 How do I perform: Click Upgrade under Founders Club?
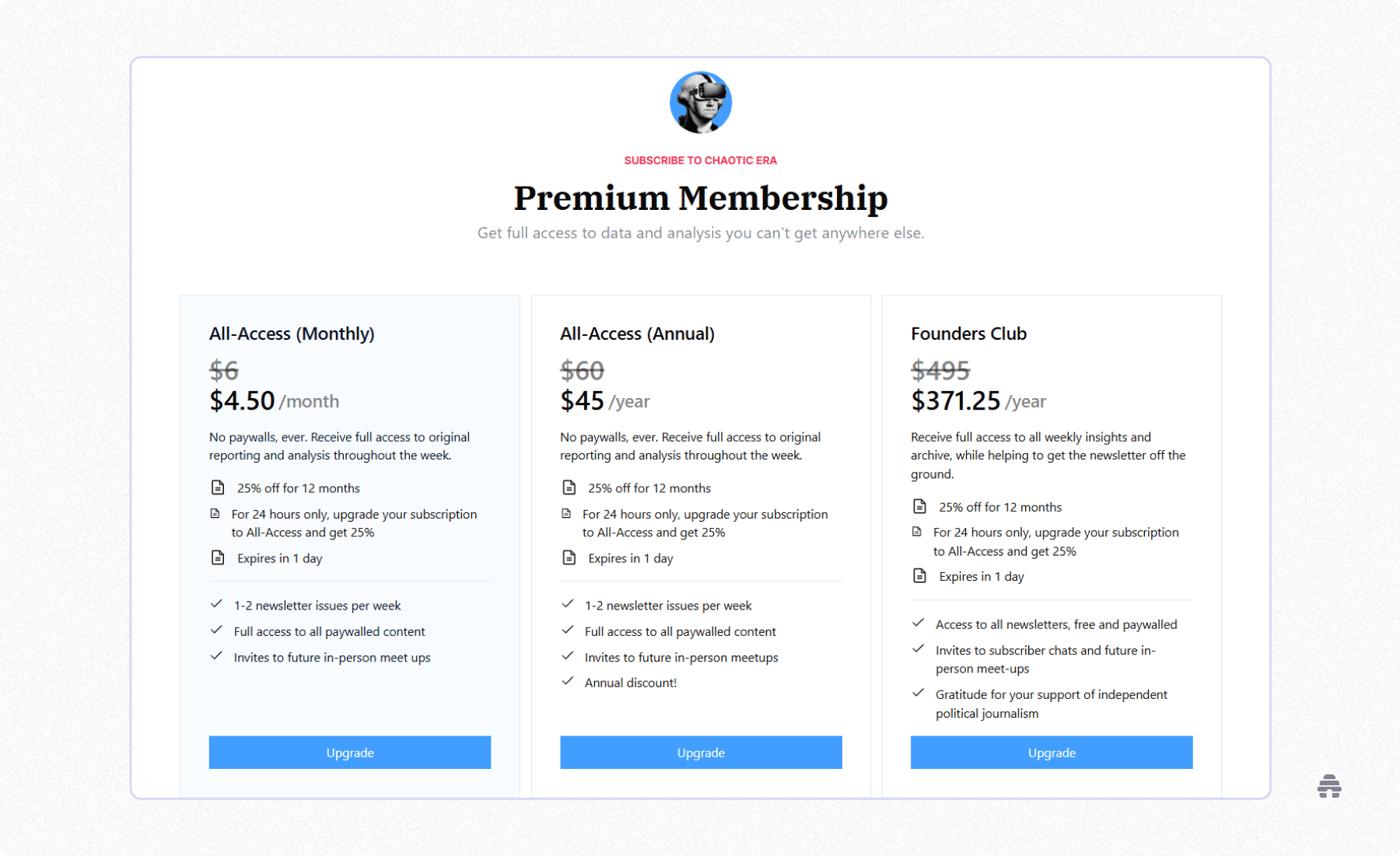(x=1051, y=752)
